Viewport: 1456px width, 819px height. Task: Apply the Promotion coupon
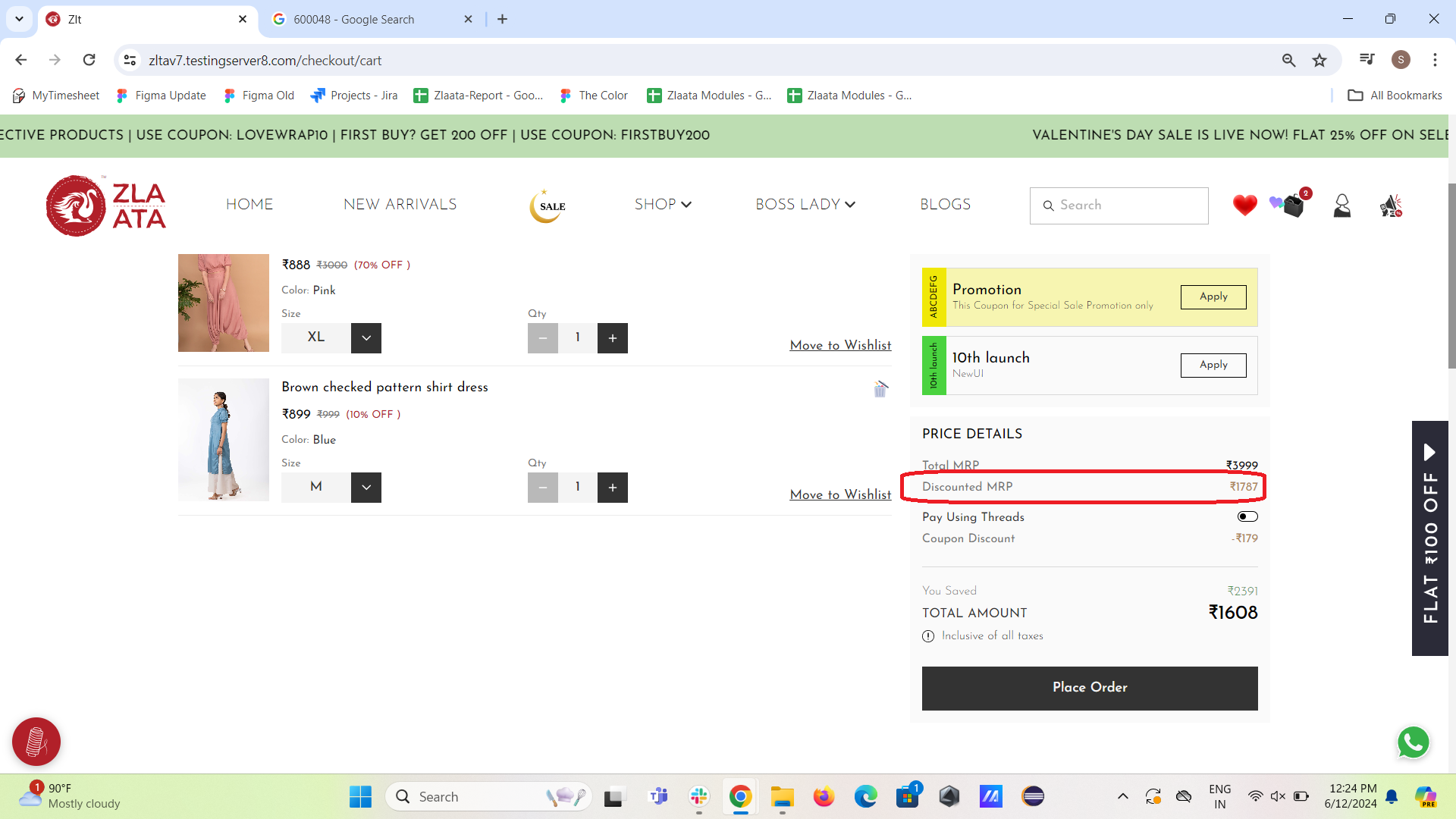[1213, 297]
